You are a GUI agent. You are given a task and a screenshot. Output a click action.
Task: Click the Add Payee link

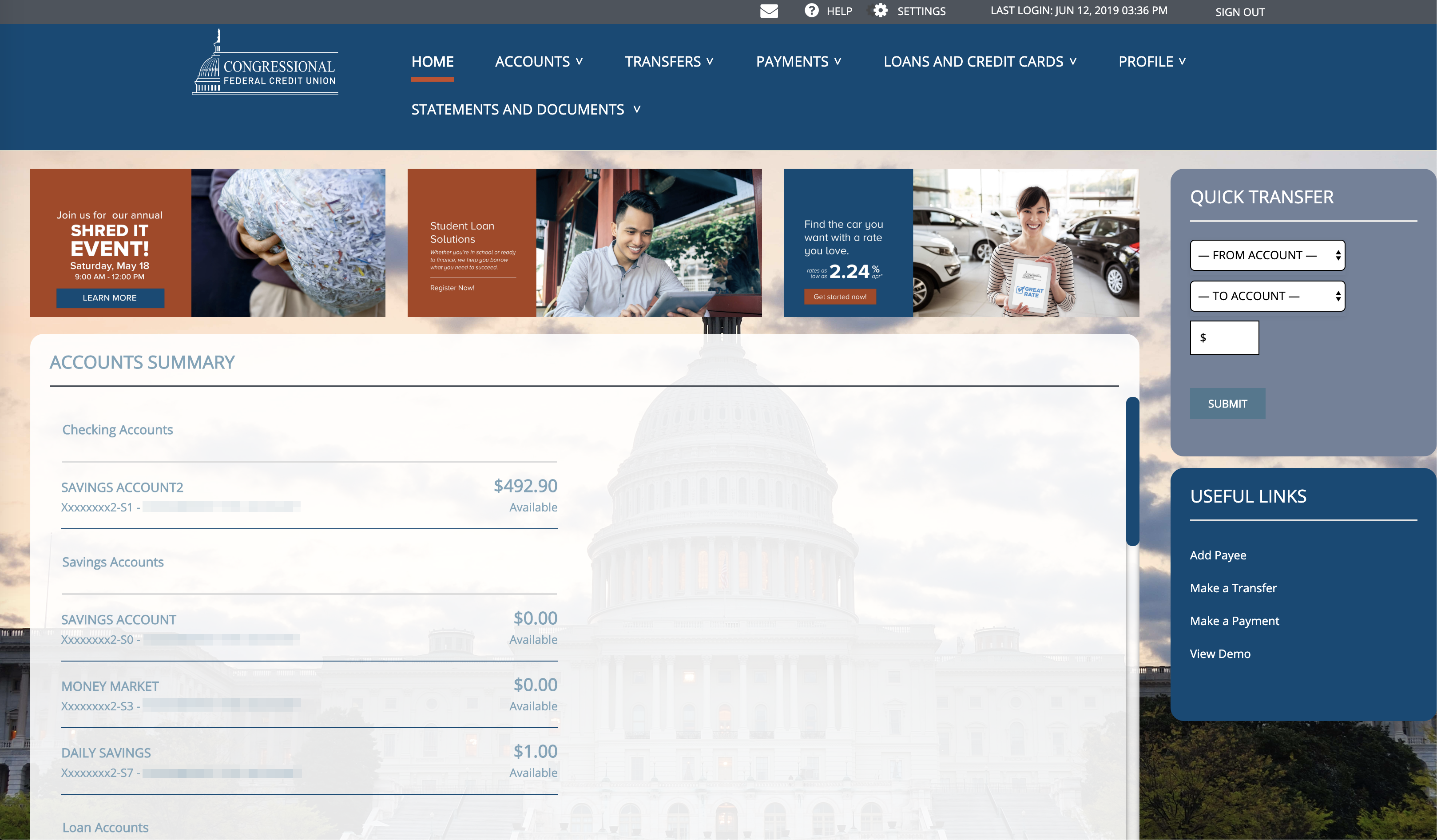pos(1218,555)
